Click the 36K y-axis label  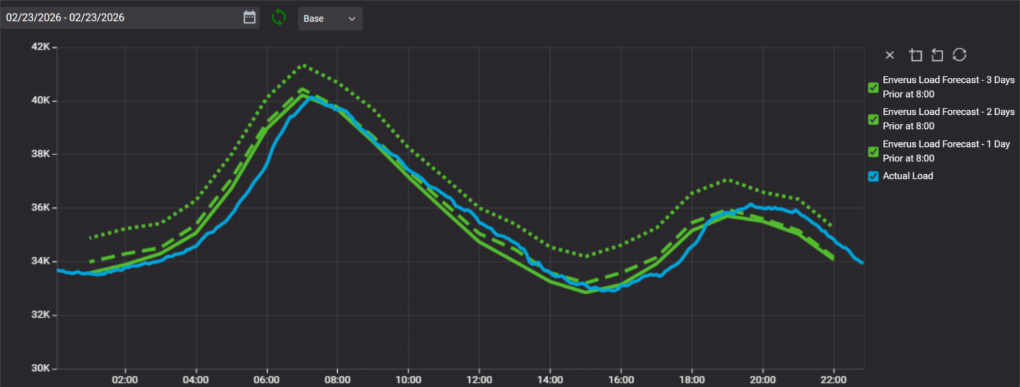[x=41, y=207]
